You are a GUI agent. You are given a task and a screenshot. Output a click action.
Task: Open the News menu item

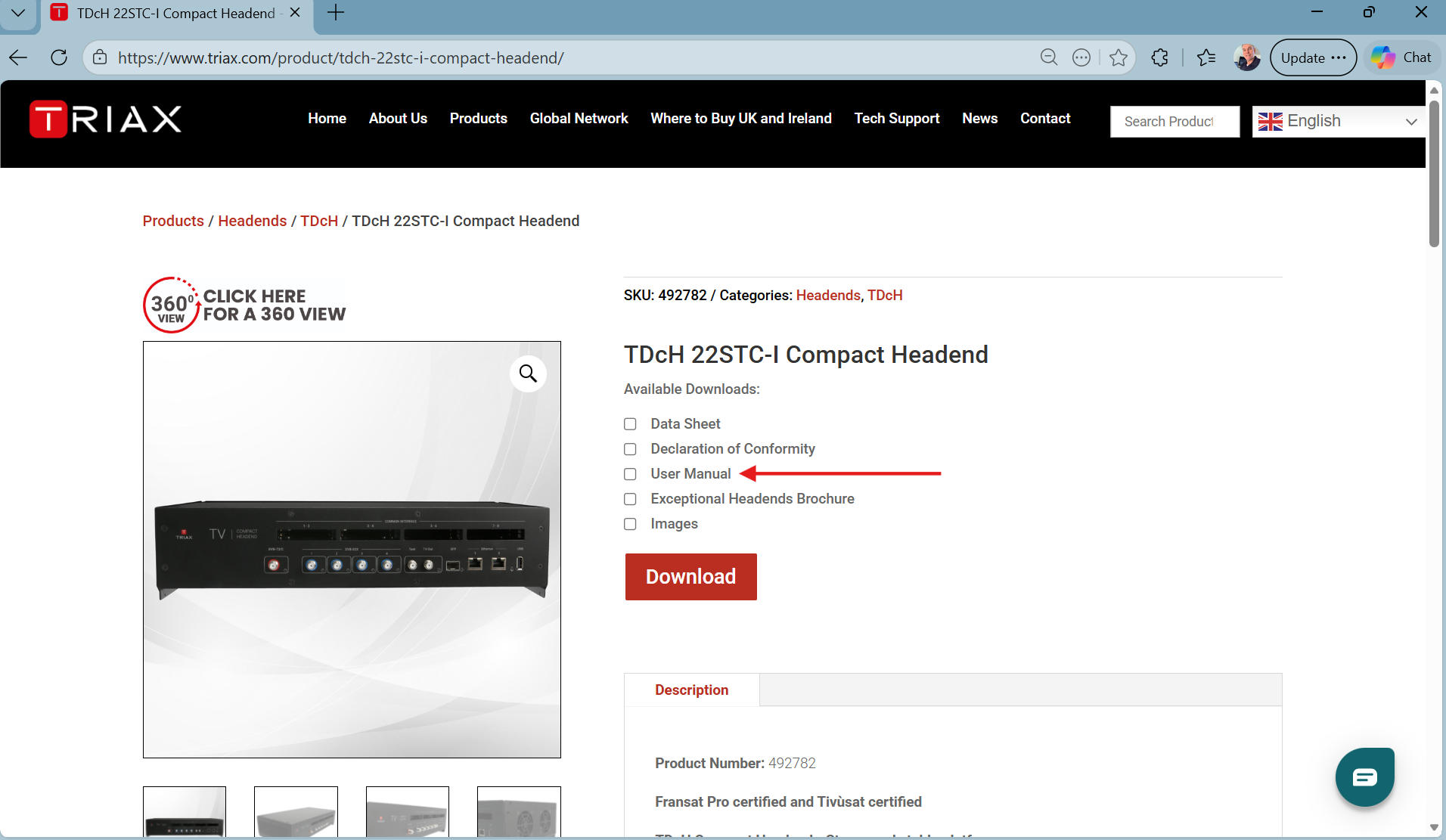coord(979,119)
